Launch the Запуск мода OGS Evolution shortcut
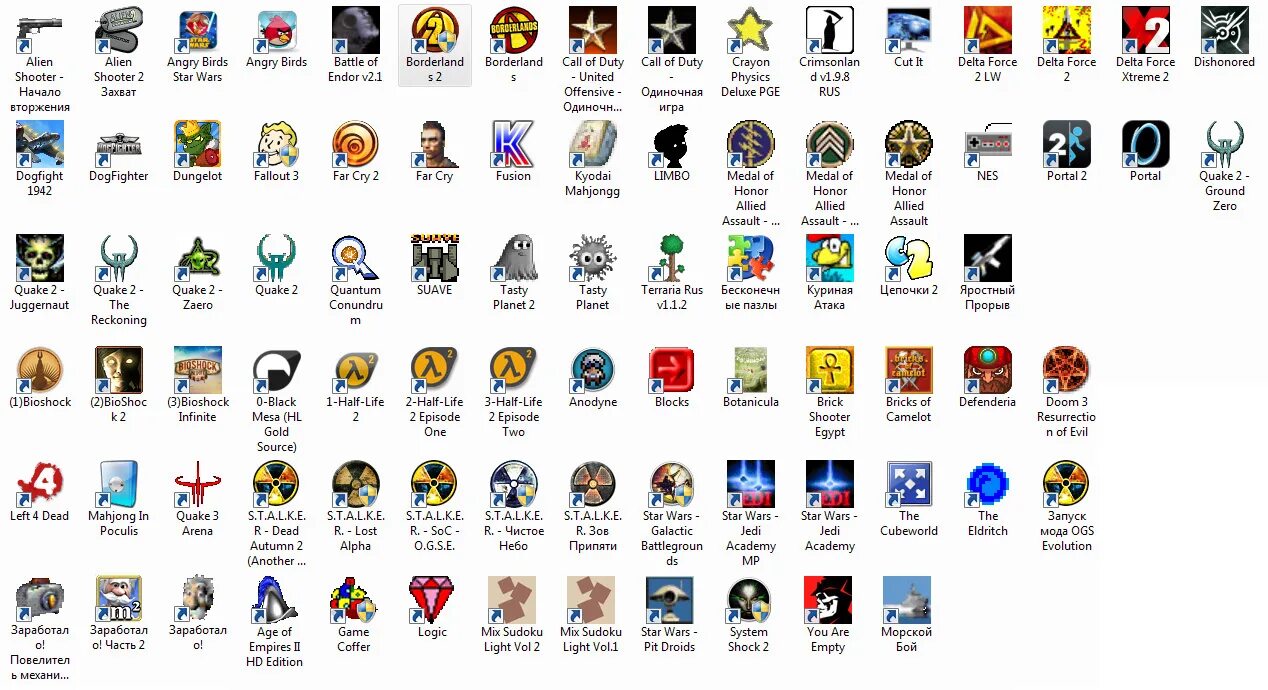The width and height of the screenshot is (1268, 690). click(1066, 484)
